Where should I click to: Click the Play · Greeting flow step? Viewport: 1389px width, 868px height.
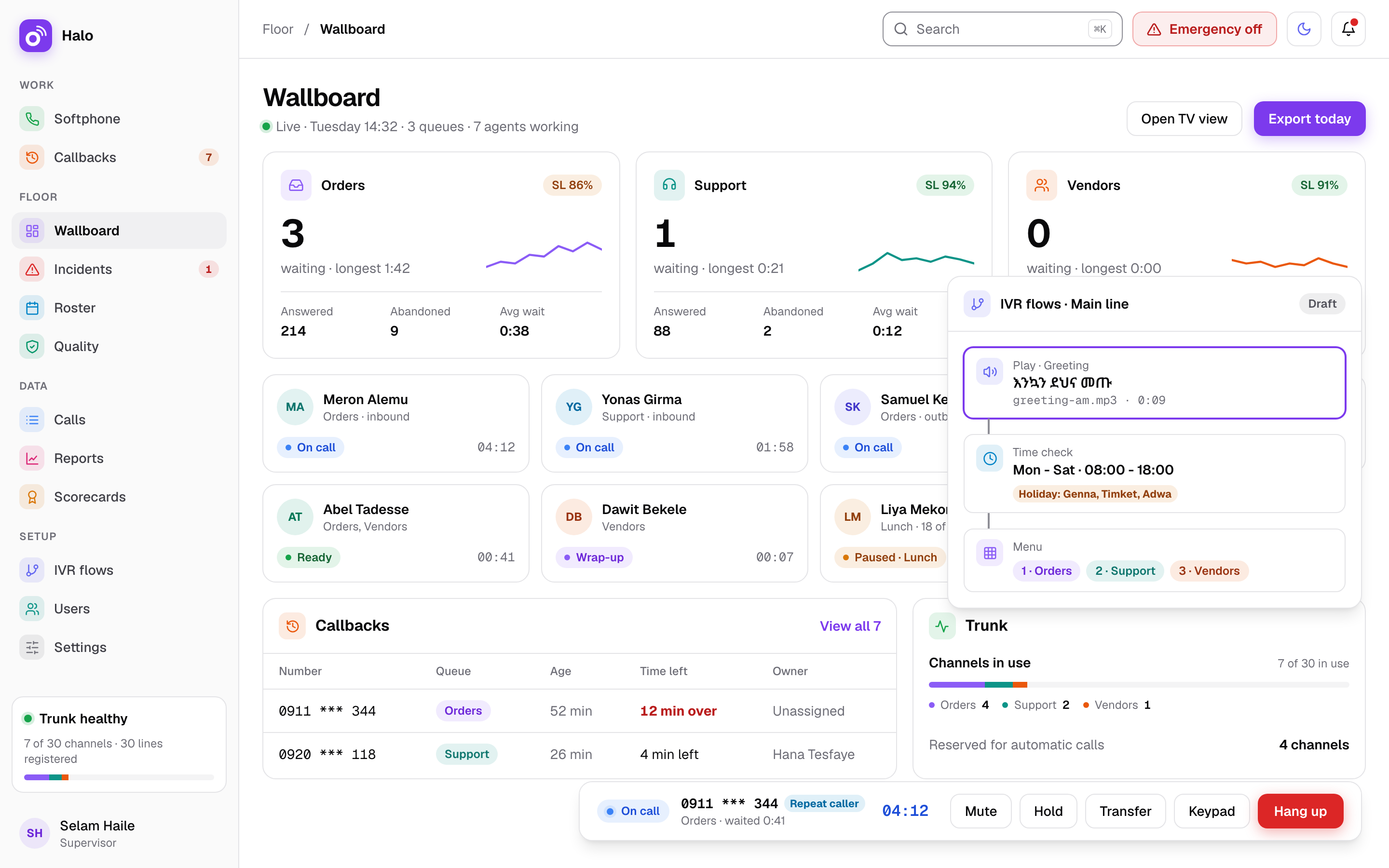(x=1154, y=383)
